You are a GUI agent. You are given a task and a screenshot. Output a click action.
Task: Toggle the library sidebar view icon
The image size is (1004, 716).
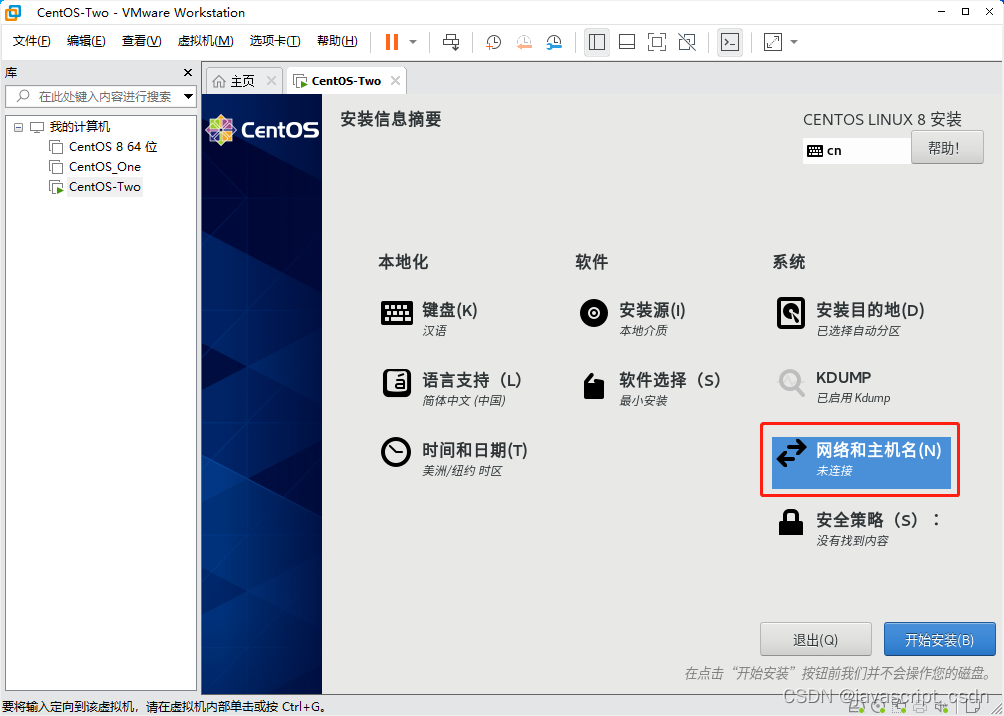coord(597,42)
